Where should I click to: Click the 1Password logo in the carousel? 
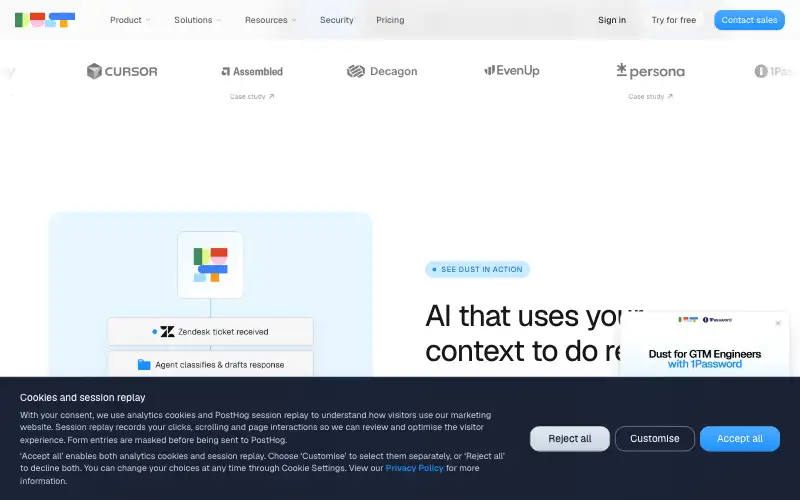click(x=776, y=71)
